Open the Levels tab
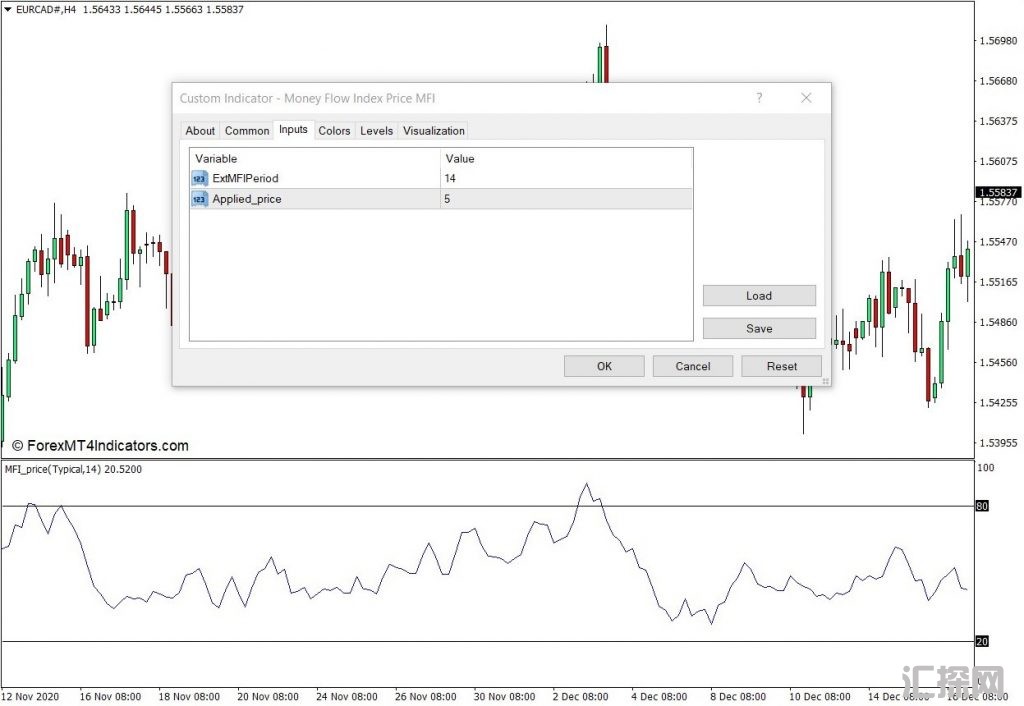The width and height of the screenshot is (1024, 706). 376,131
